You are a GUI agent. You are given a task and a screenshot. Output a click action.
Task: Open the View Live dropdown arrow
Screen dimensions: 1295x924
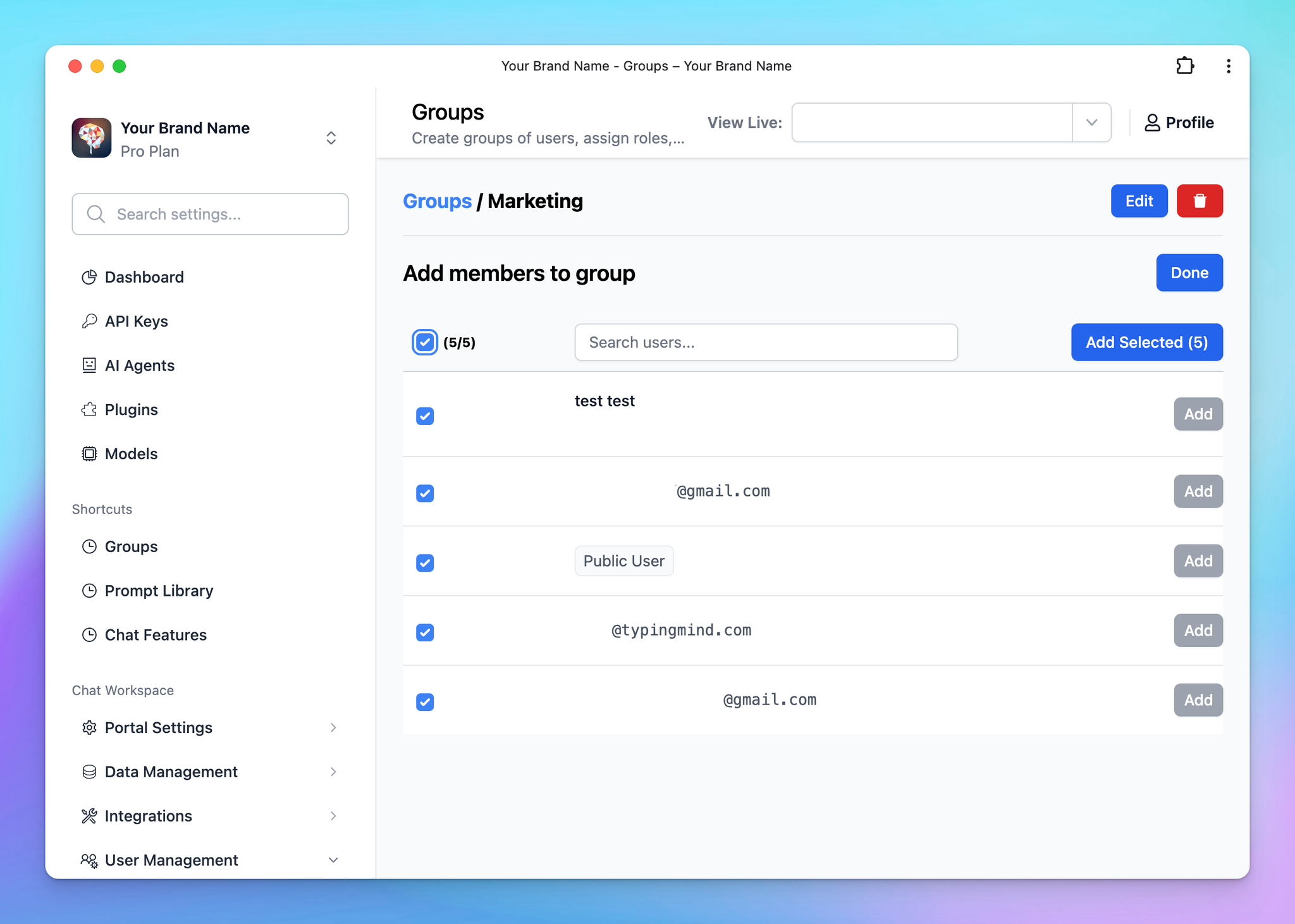pyautogui.click(x=1091, y=123)
